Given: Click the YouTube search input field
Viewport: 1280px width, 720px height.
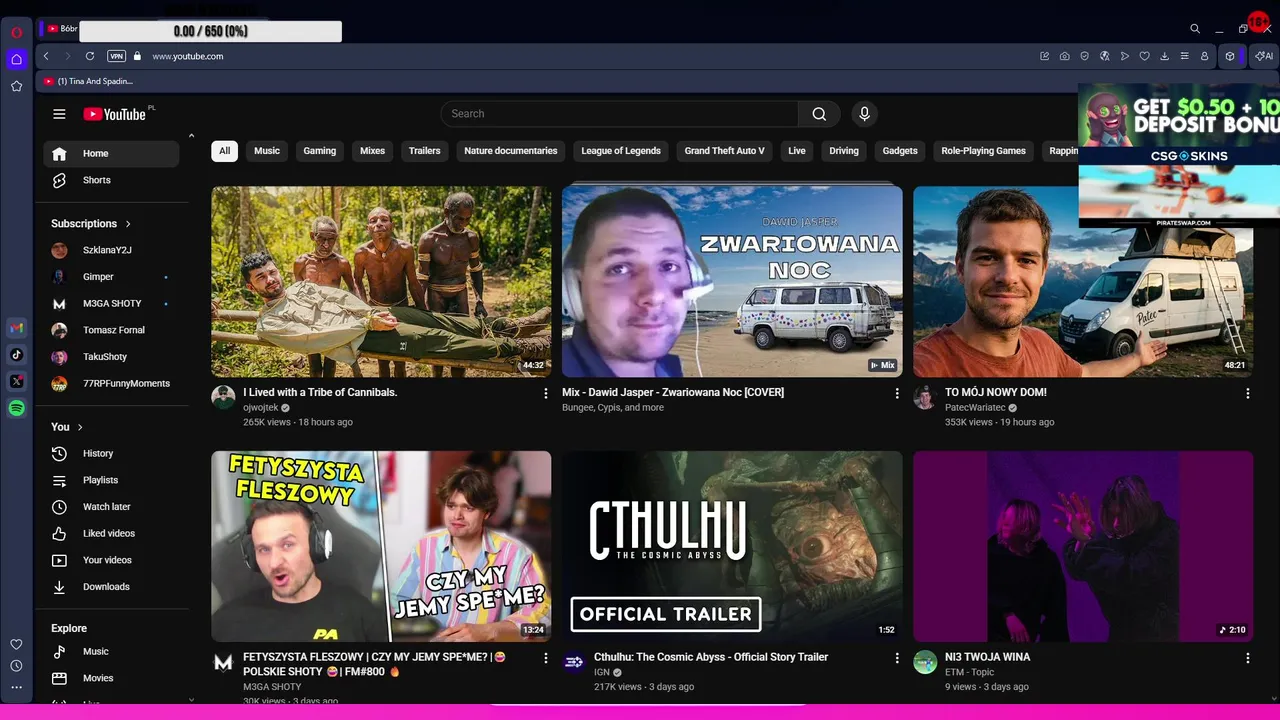Looking at the screenshot, I should [619, 114].
